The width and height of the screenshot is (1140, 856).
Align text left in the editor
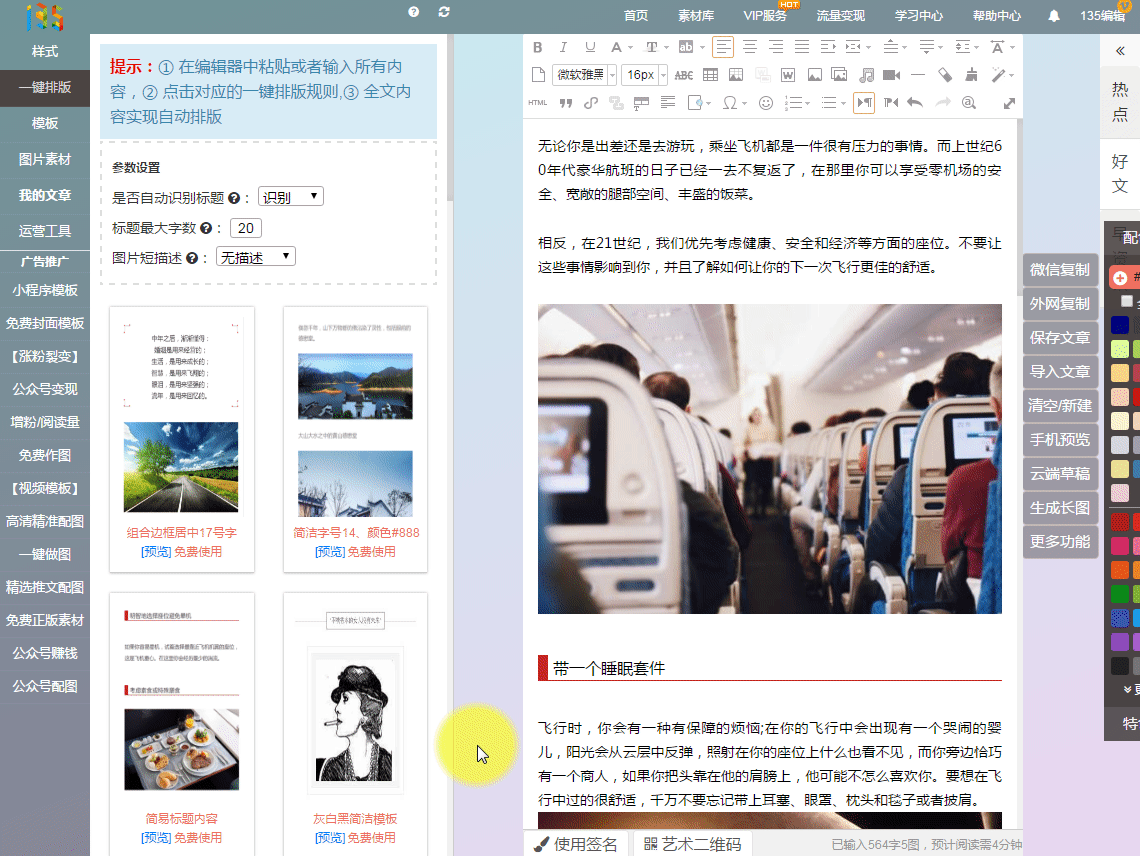[x=723, y=47]
